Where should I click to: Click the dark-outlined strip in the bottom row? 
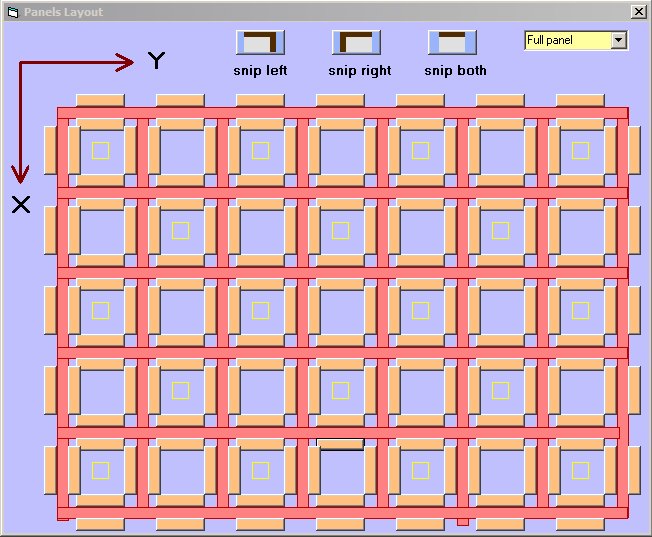(340, 444)
